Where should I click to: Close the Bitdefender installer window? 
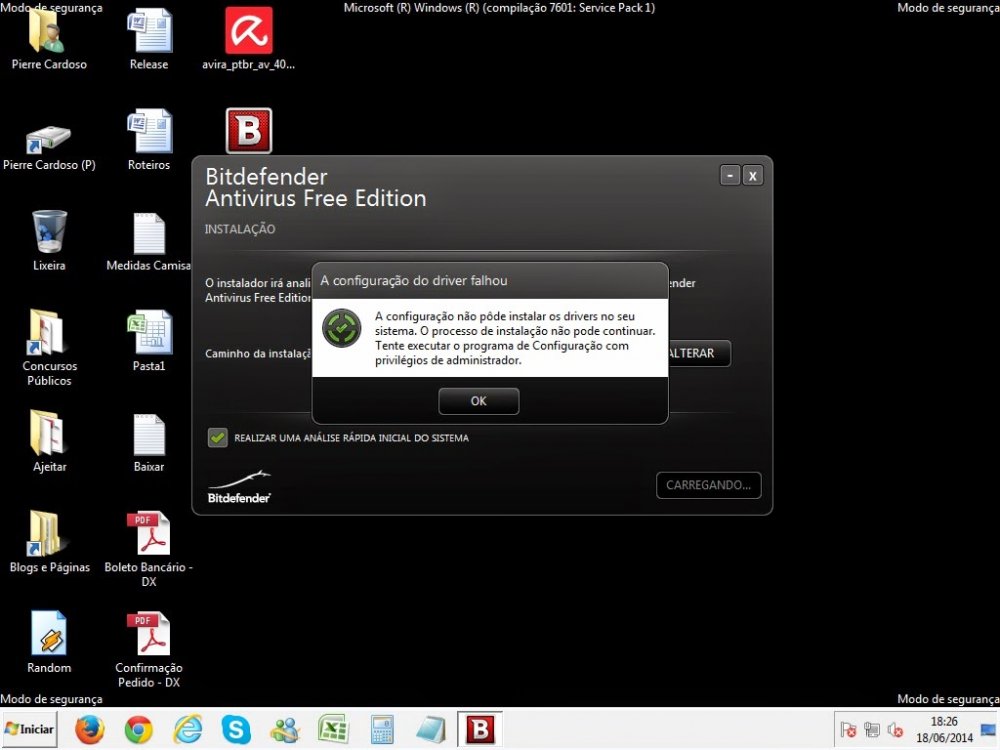(x=753, y=175)
